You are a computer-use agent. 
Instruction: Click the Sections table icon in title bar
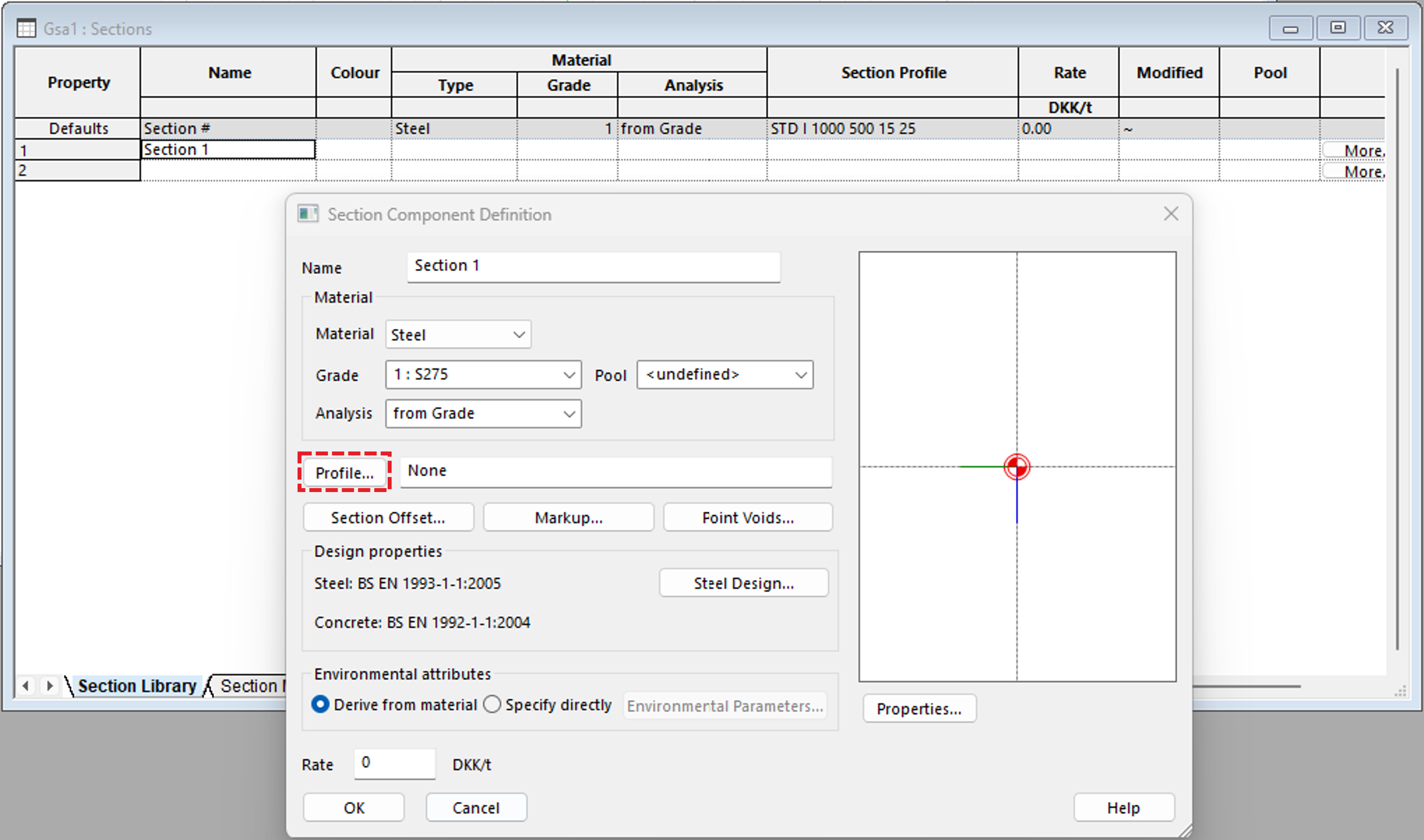click(x=26, y=28)
